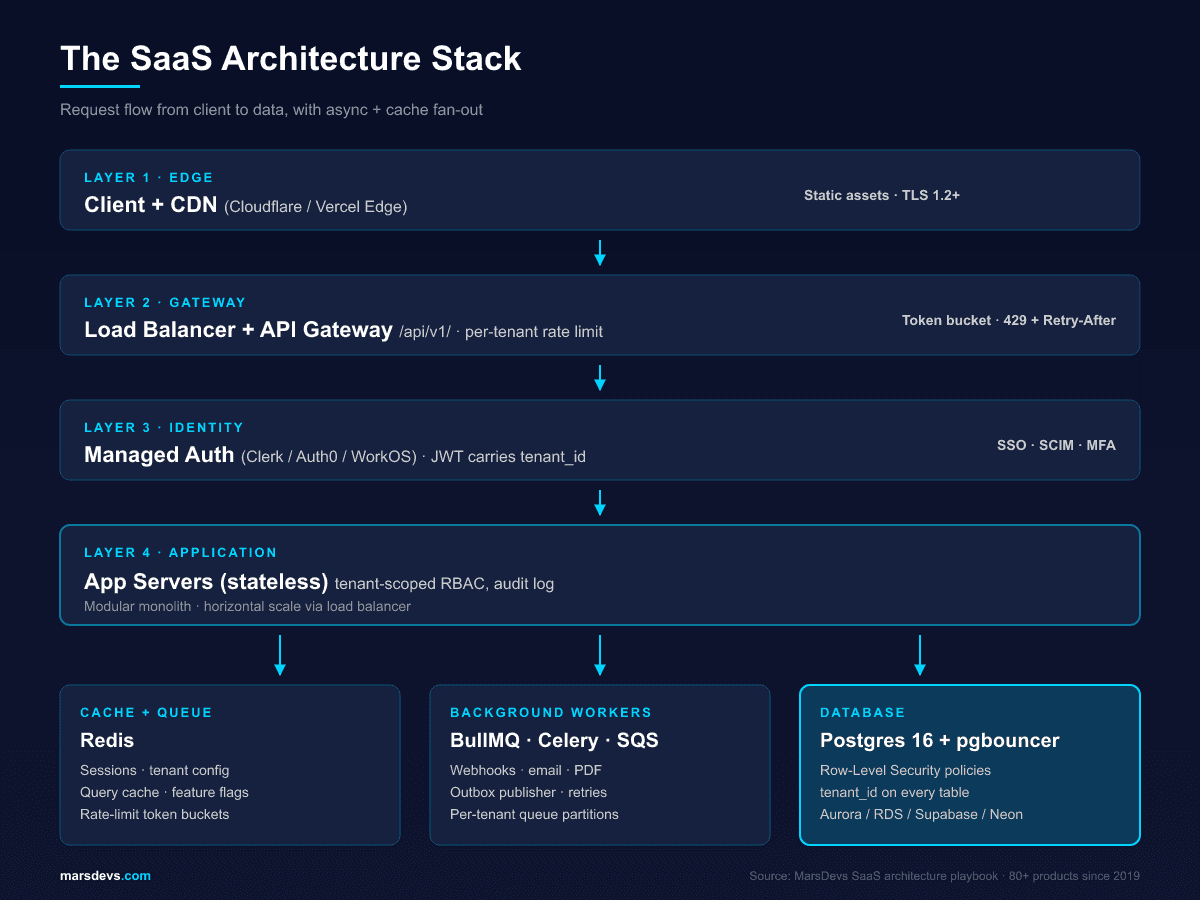Select the 'LAYER 4 · APPLICATION' label
The height and width of the screenshot is (900, 1200).
tap(181, 552)
